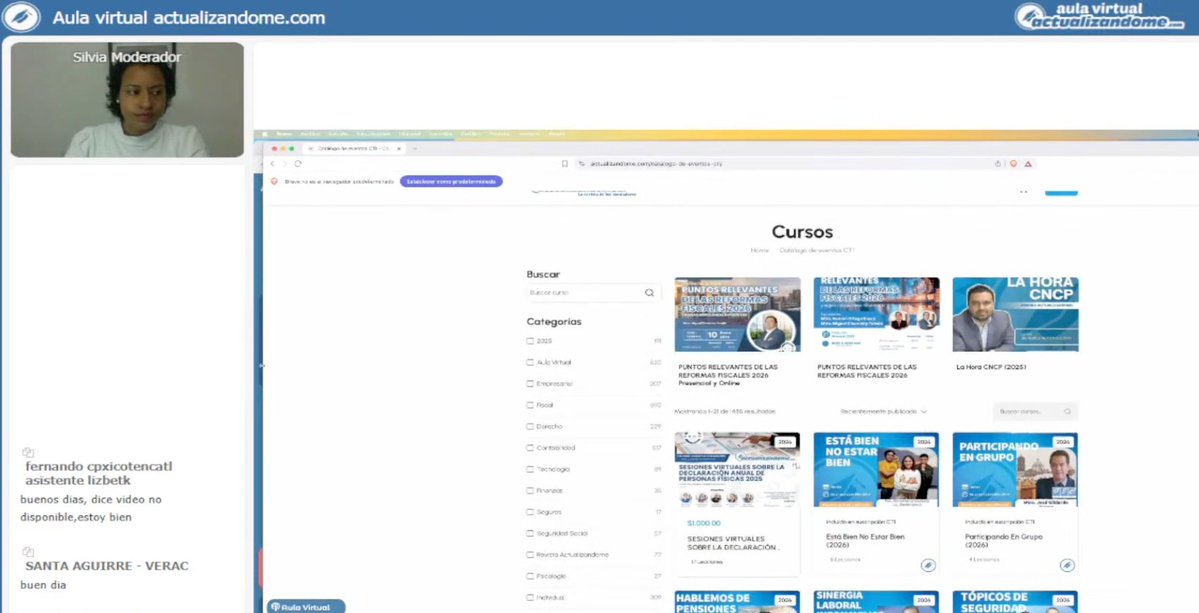Check the Individual category checkbox

(531, 598)
